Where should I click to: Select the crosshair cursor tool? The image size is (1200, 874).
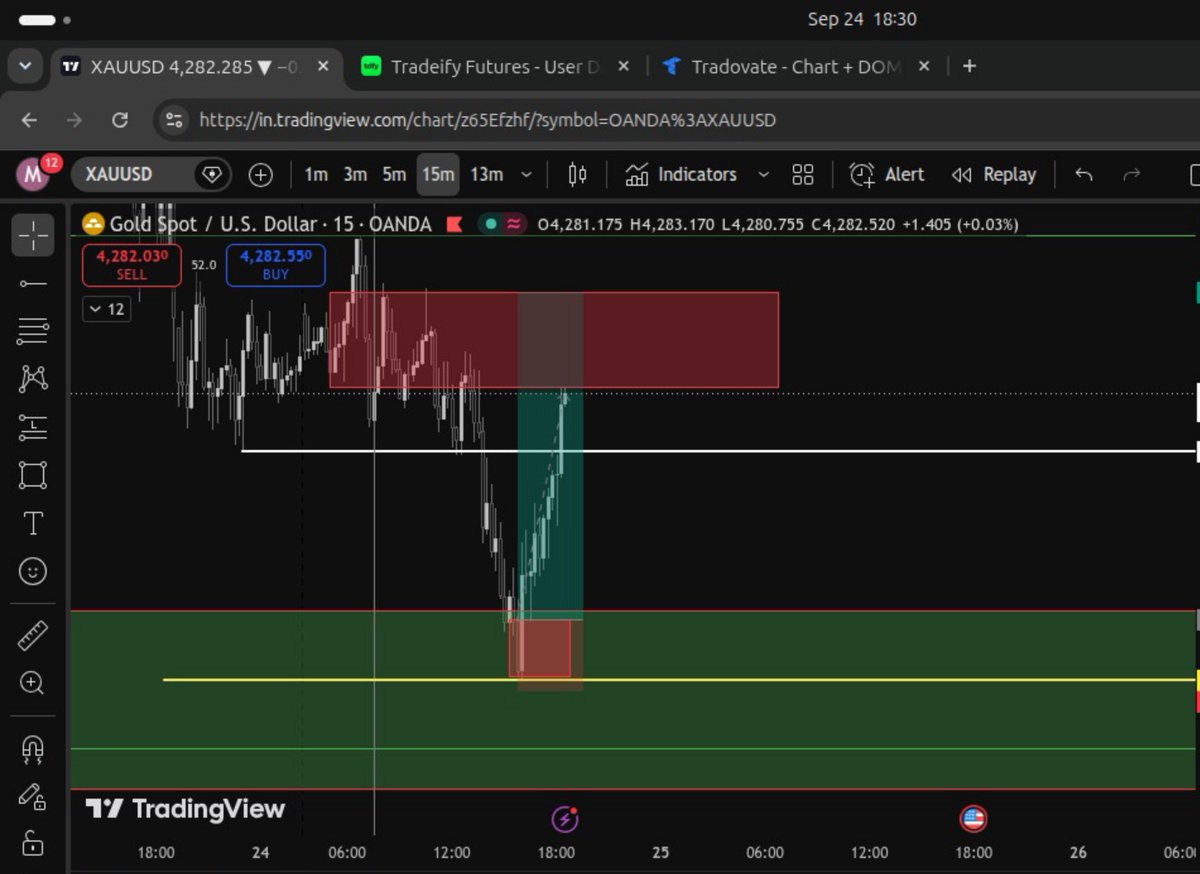click(x=33, y=235)
